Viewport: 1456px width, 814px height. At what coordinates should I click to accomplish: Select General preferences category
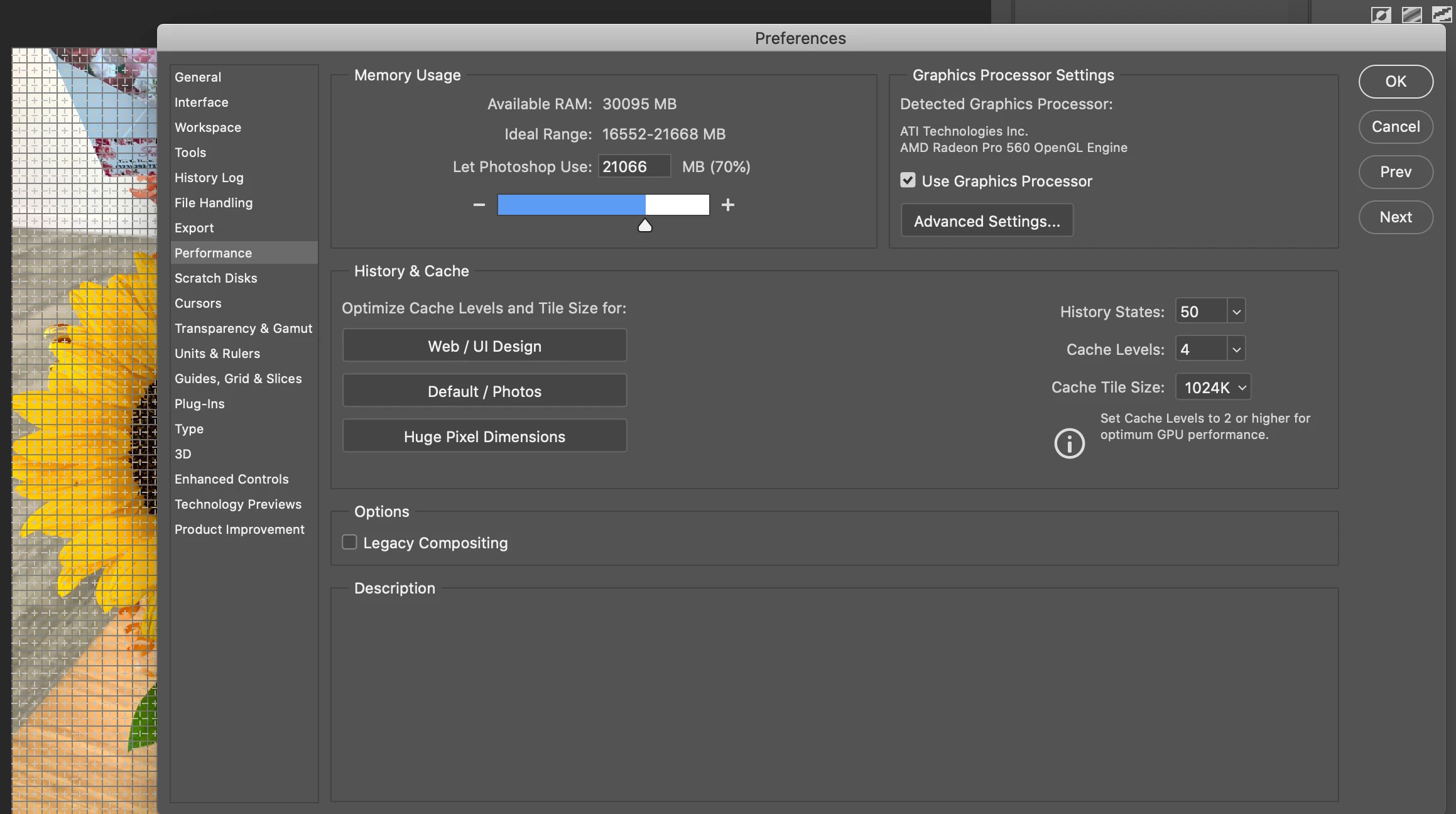[244, 77]
